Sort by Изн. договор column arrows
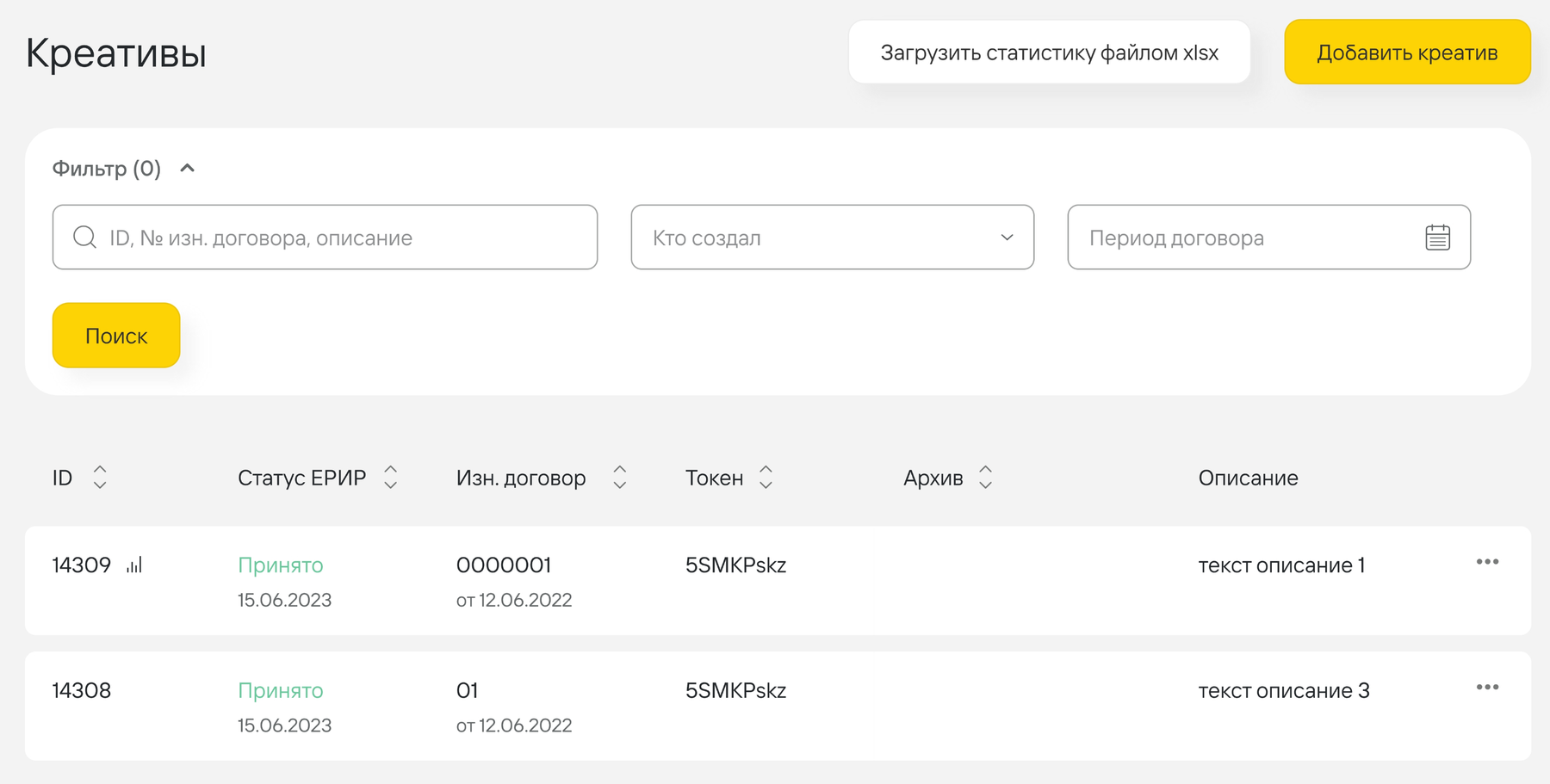The height and width of the screenshot is (784, 1550). coord(619,478)
